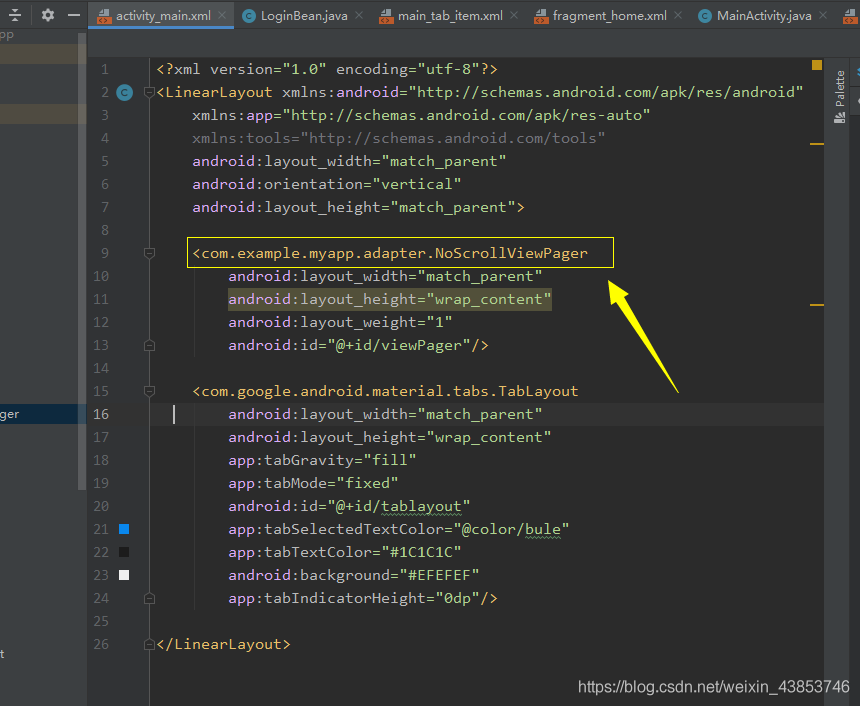Open the blue color swatch on line 21
This screenshot has width=860, height=706.
pos(124,529)
